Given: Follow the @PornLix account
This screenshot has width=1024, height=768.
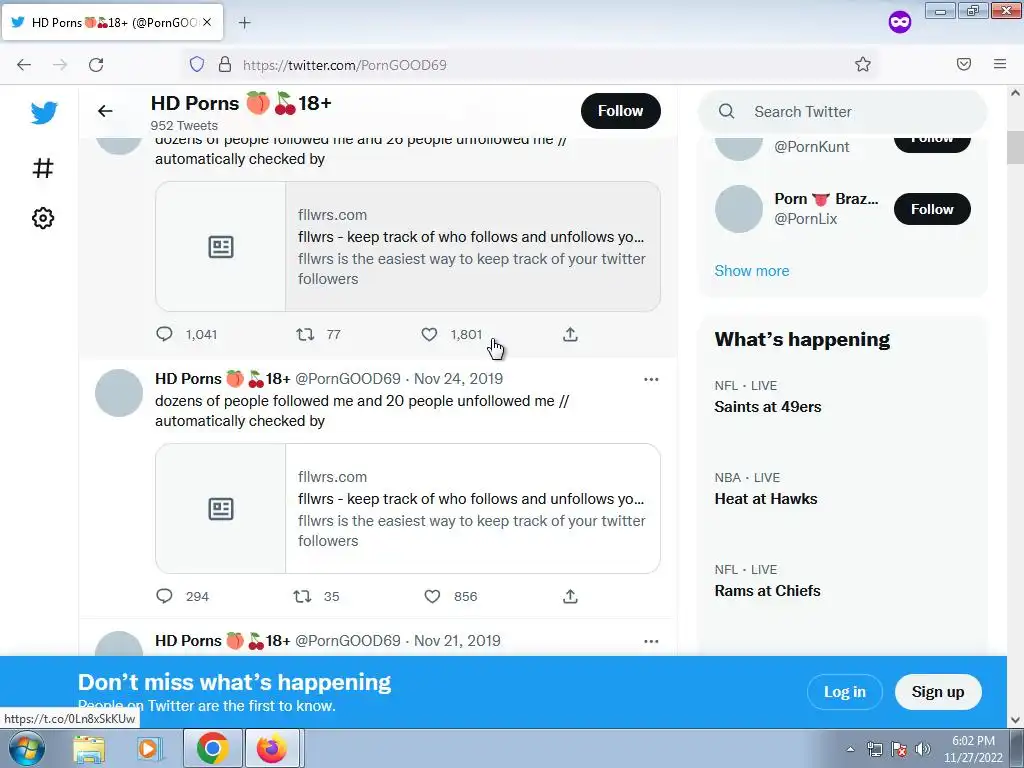Looking at the screenshot, I should [x=932, y=209].
